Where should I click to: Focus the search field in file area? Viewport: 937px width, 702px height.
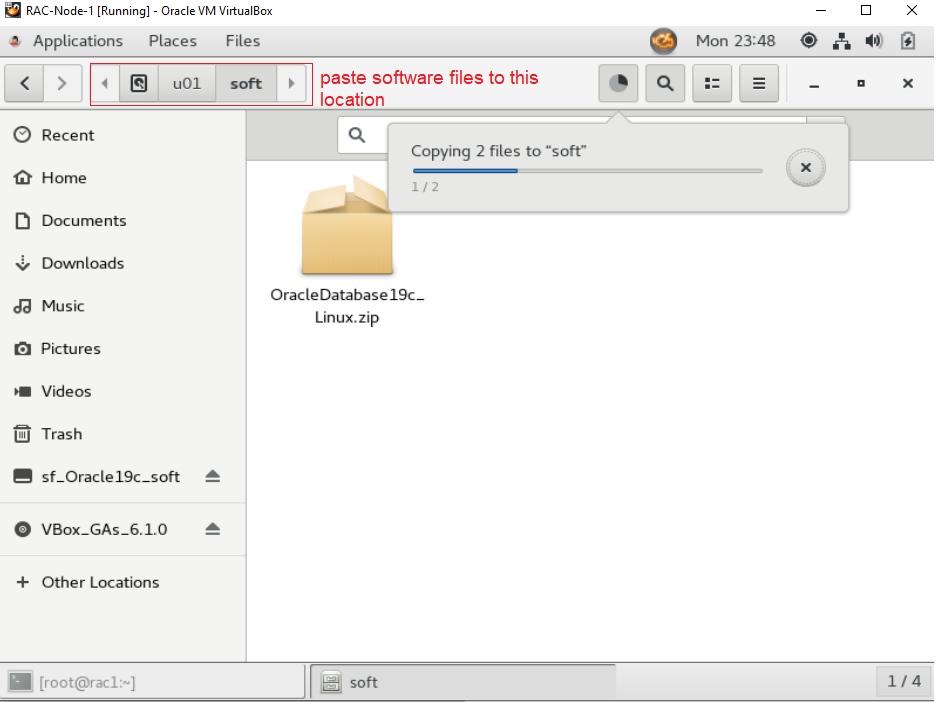(x=365, y=135)
